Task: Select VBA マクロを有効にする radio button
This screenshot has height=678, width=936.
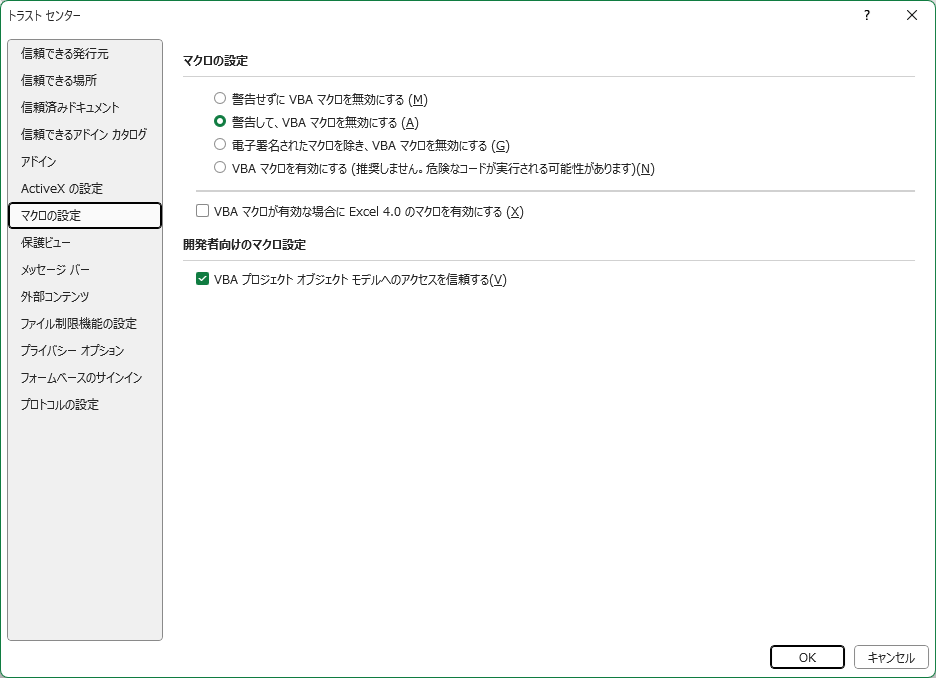Action: (220, 168)
